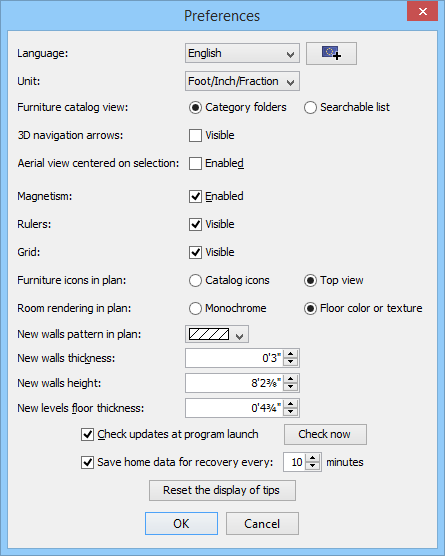Click inside the New walls height field
The width and height of the screenshot is (445, 556).
[x=235, y=383]
